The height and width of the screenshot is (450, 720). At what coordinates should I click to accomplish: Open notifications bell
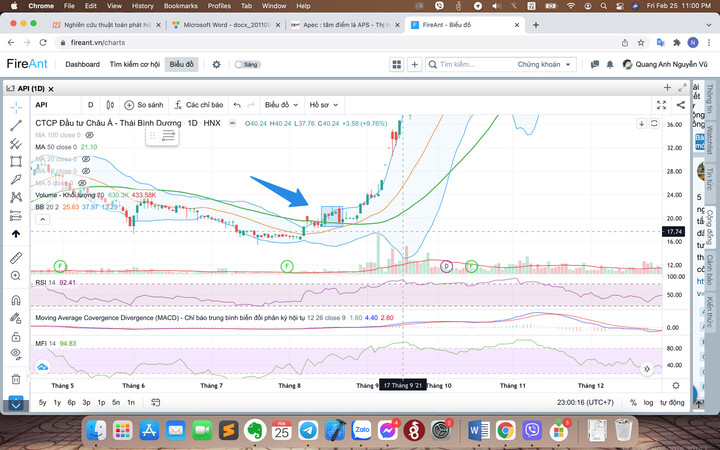click(610, 64)
